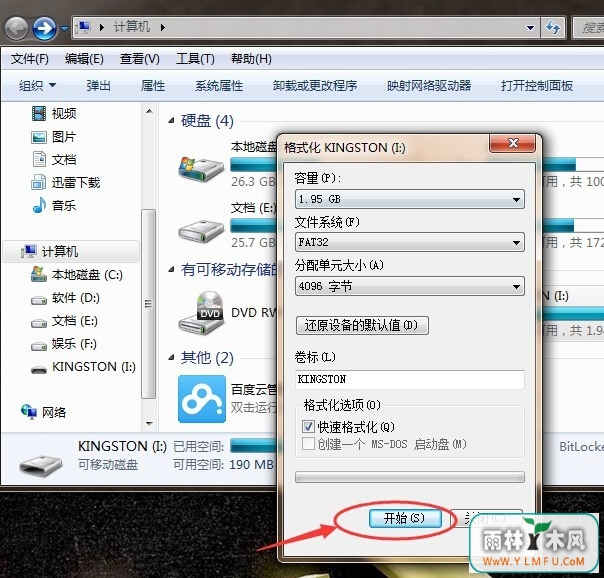The image size is (604, 578).
Task: Open the 文件系统 dropdown showing FAT32
Action: point(409,243)
